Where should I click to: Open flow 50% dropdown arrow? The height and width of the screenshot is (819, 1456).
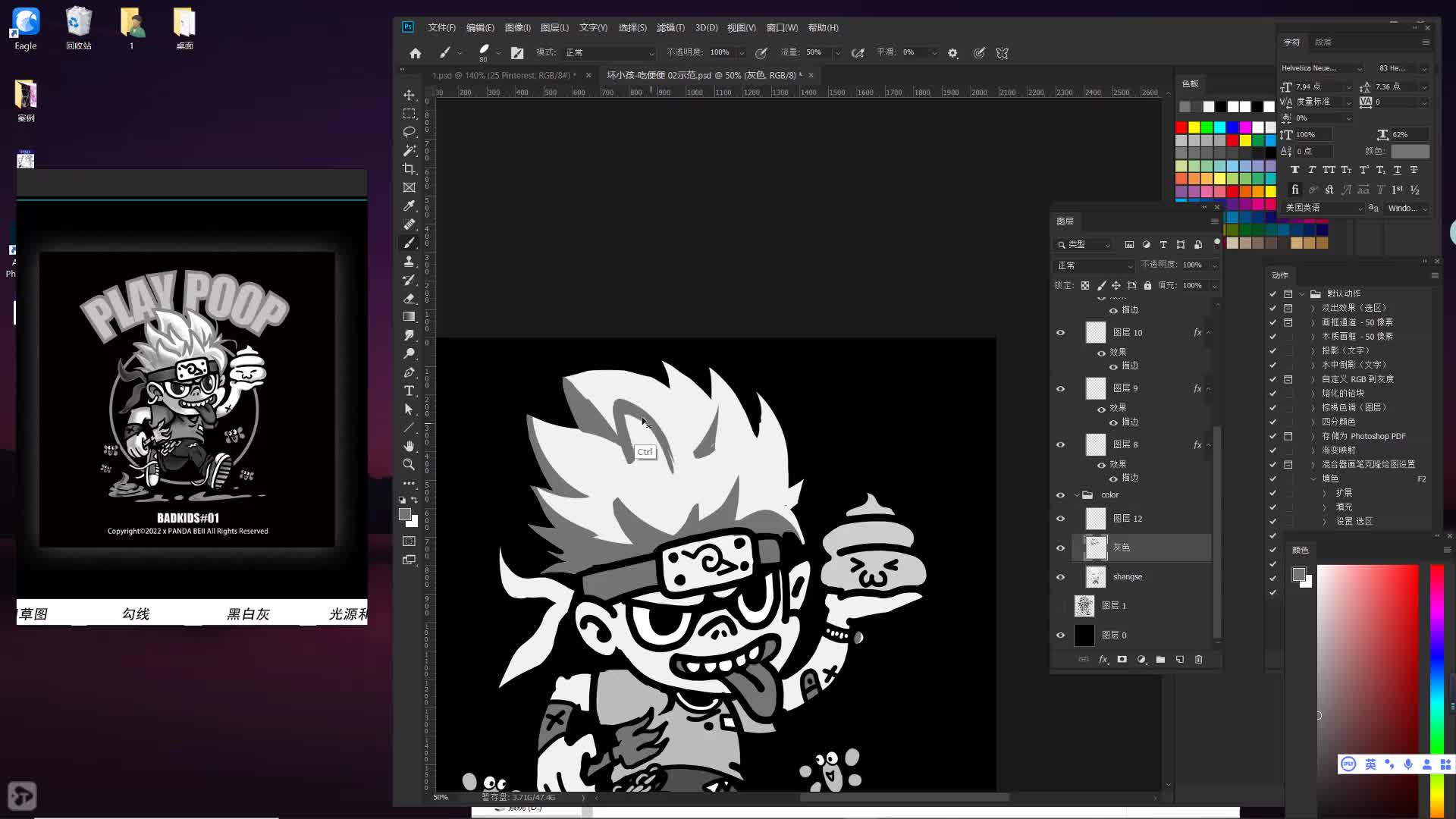837,53
